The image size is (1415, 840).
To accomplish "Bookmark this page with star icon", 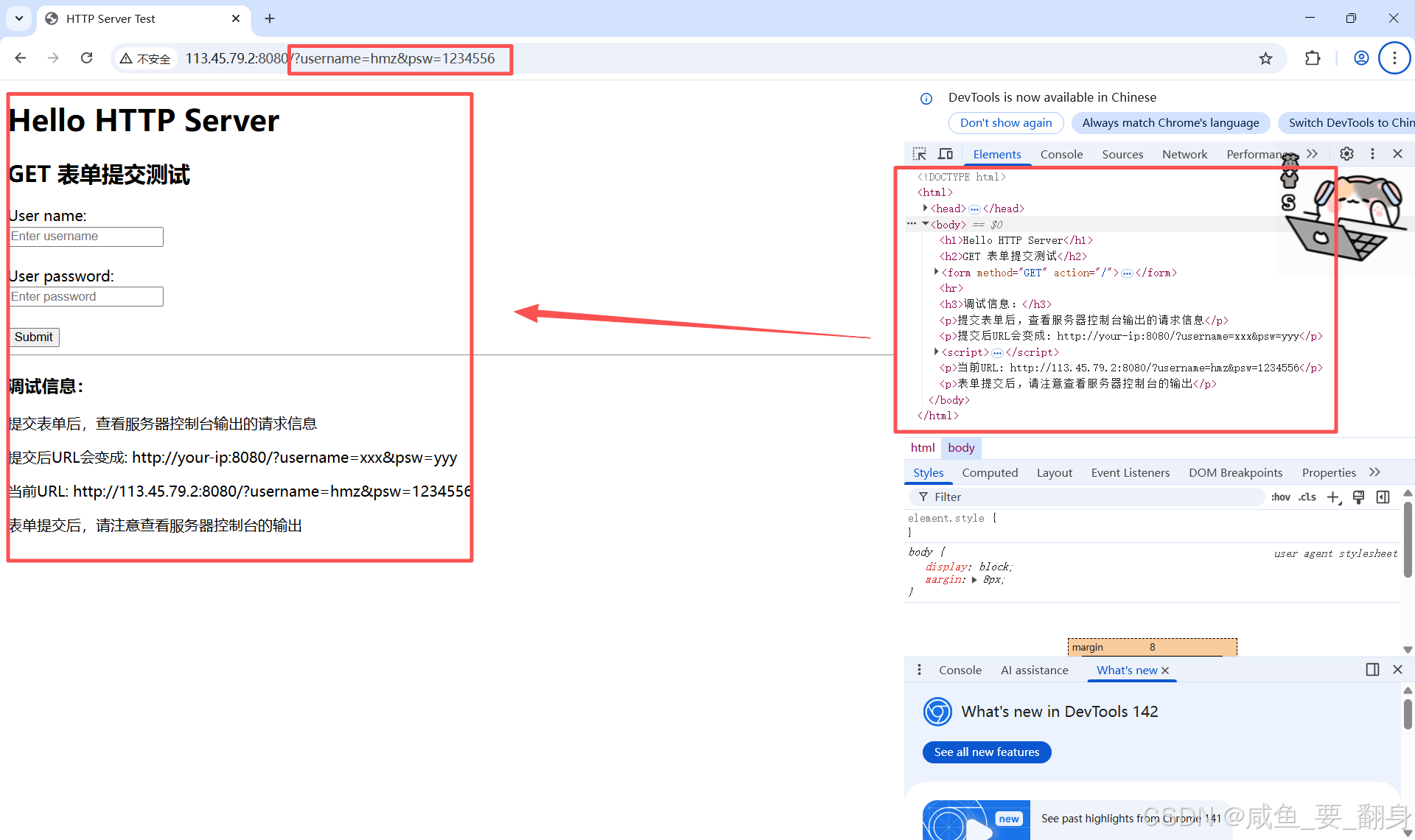I will 1265,59.
